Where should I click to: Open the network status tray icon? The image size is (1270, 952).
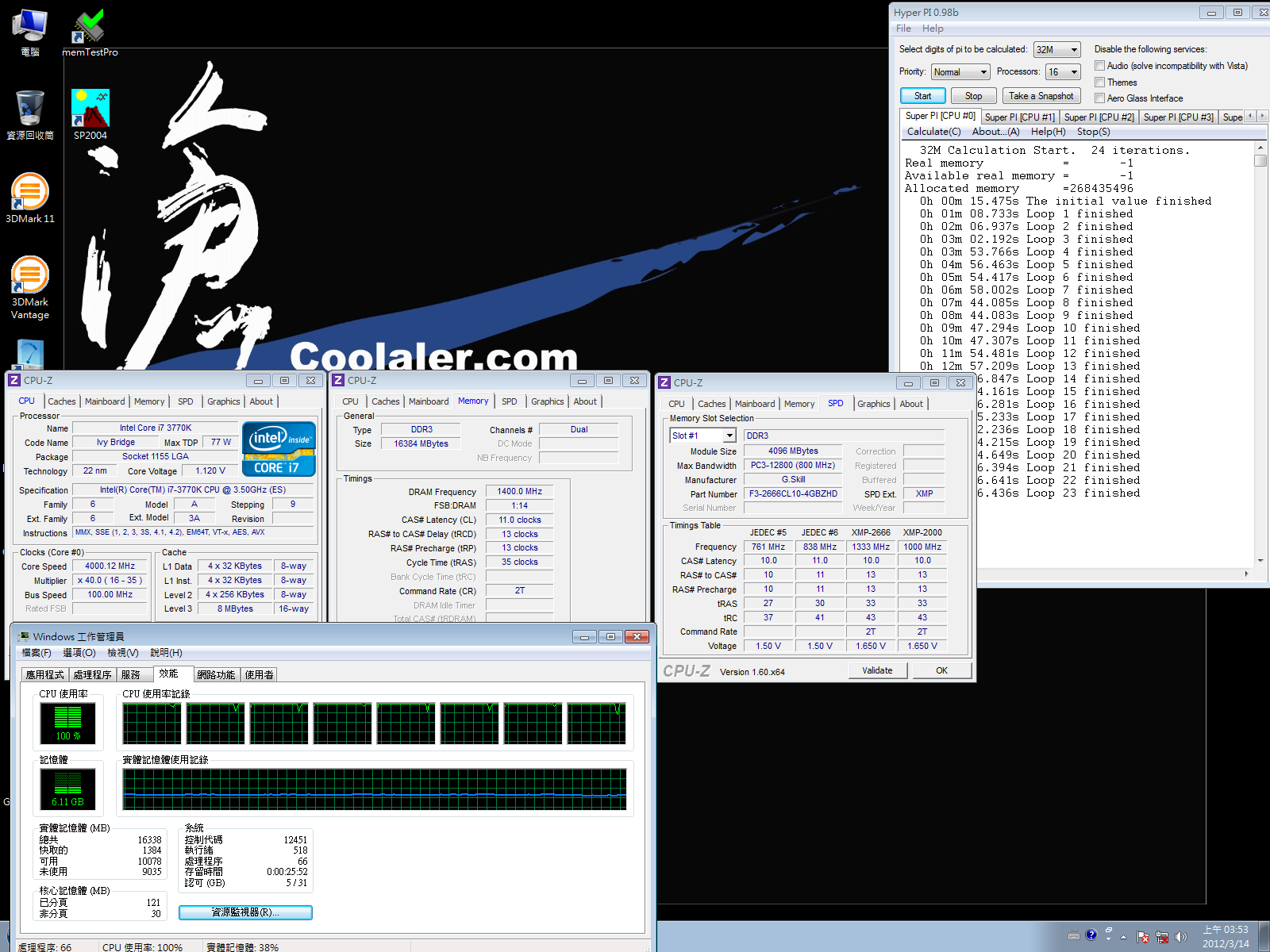pyautogui.click(x=1162, y=937)
